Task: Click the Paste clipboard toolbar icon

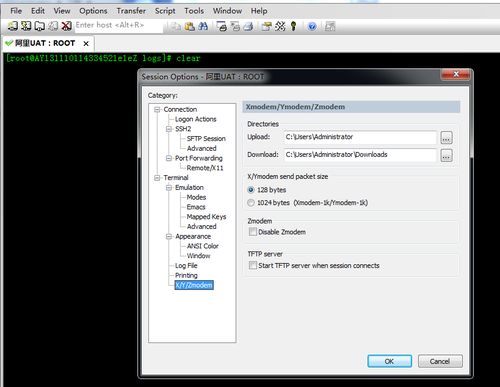Action: 190,26
